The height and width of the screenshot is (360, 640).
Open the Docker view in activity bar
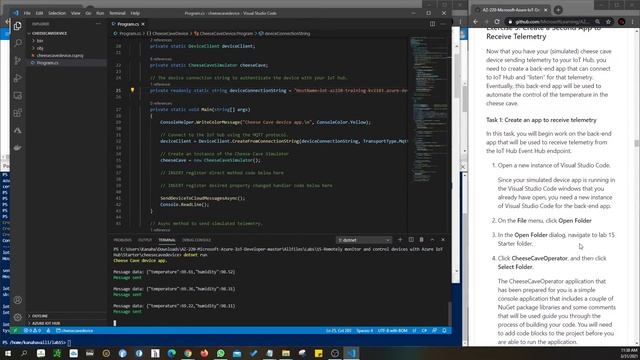point(18,148)
